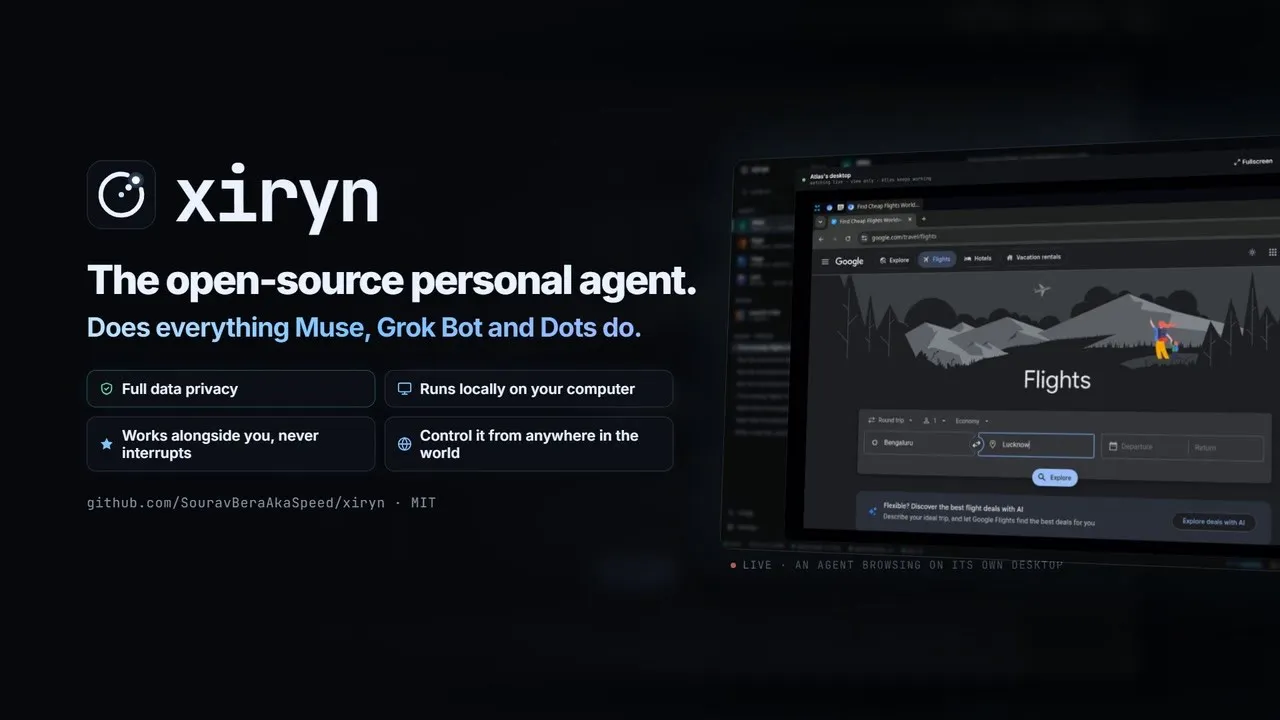
Task: Click the tab search chevron left of browser tab
Action: pyautogui.click(x=821, y=220)
